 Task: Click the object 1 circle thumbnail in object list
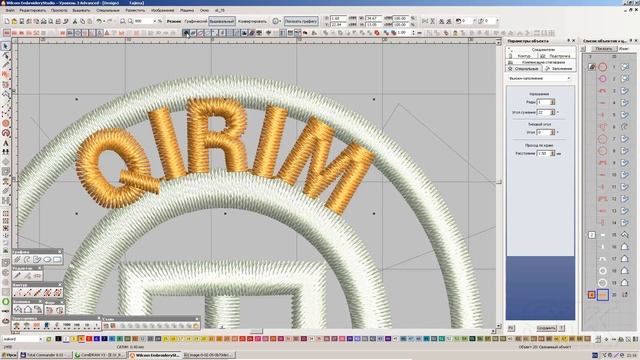602,67
